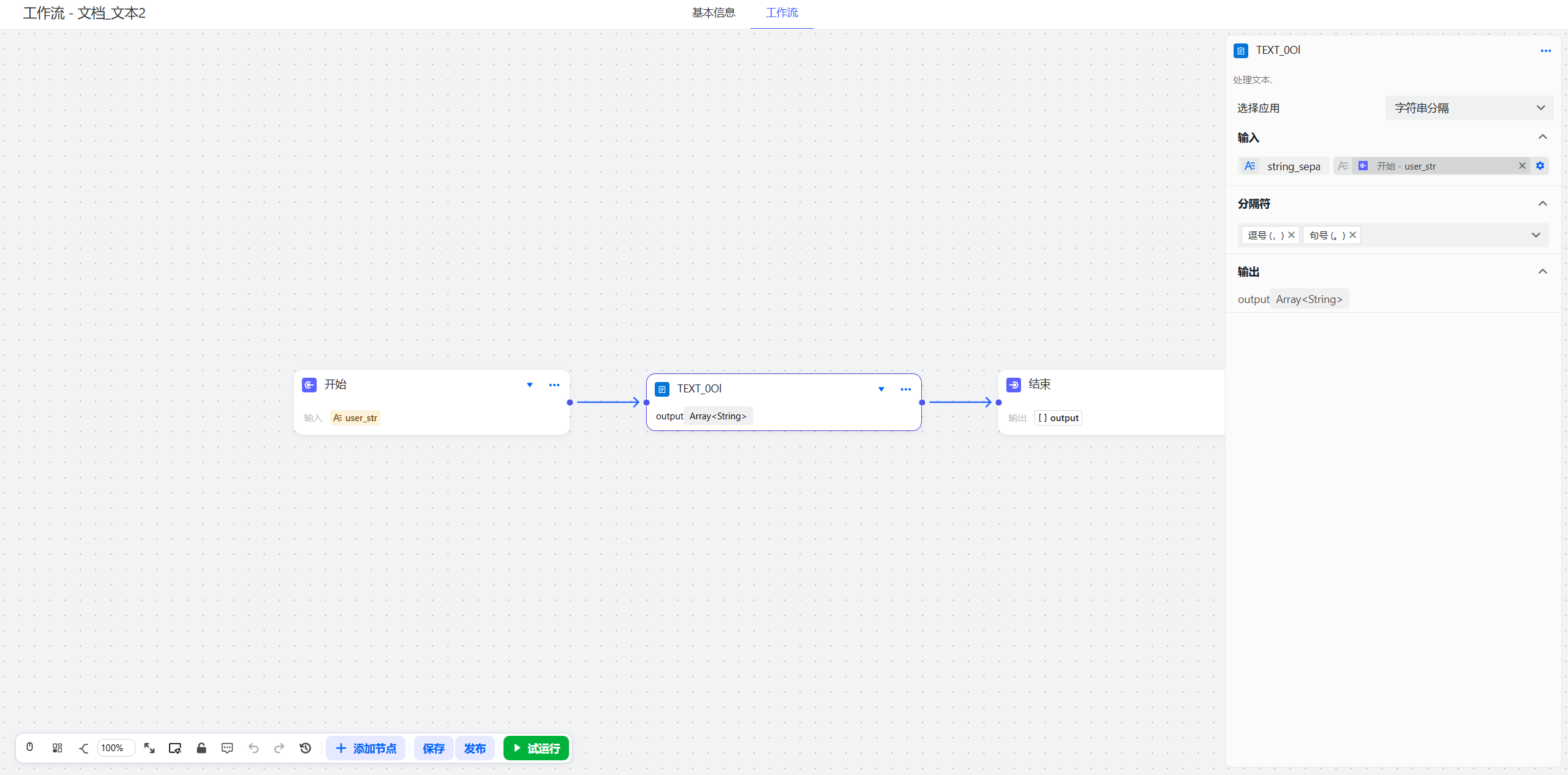Click the minimap screen icon in toolbar
The width and height of the screenshot is (1568, 775).
175,748
